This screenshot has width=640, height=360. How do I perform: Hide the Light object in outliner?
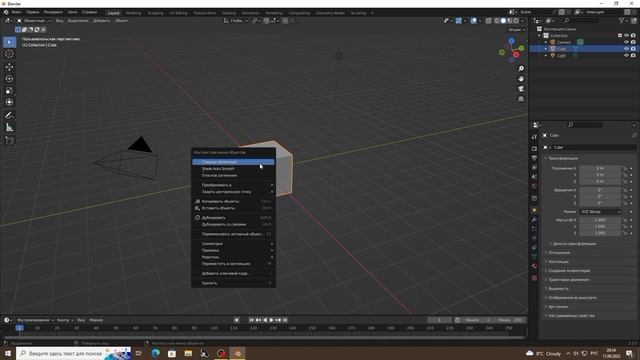[626, 56]
